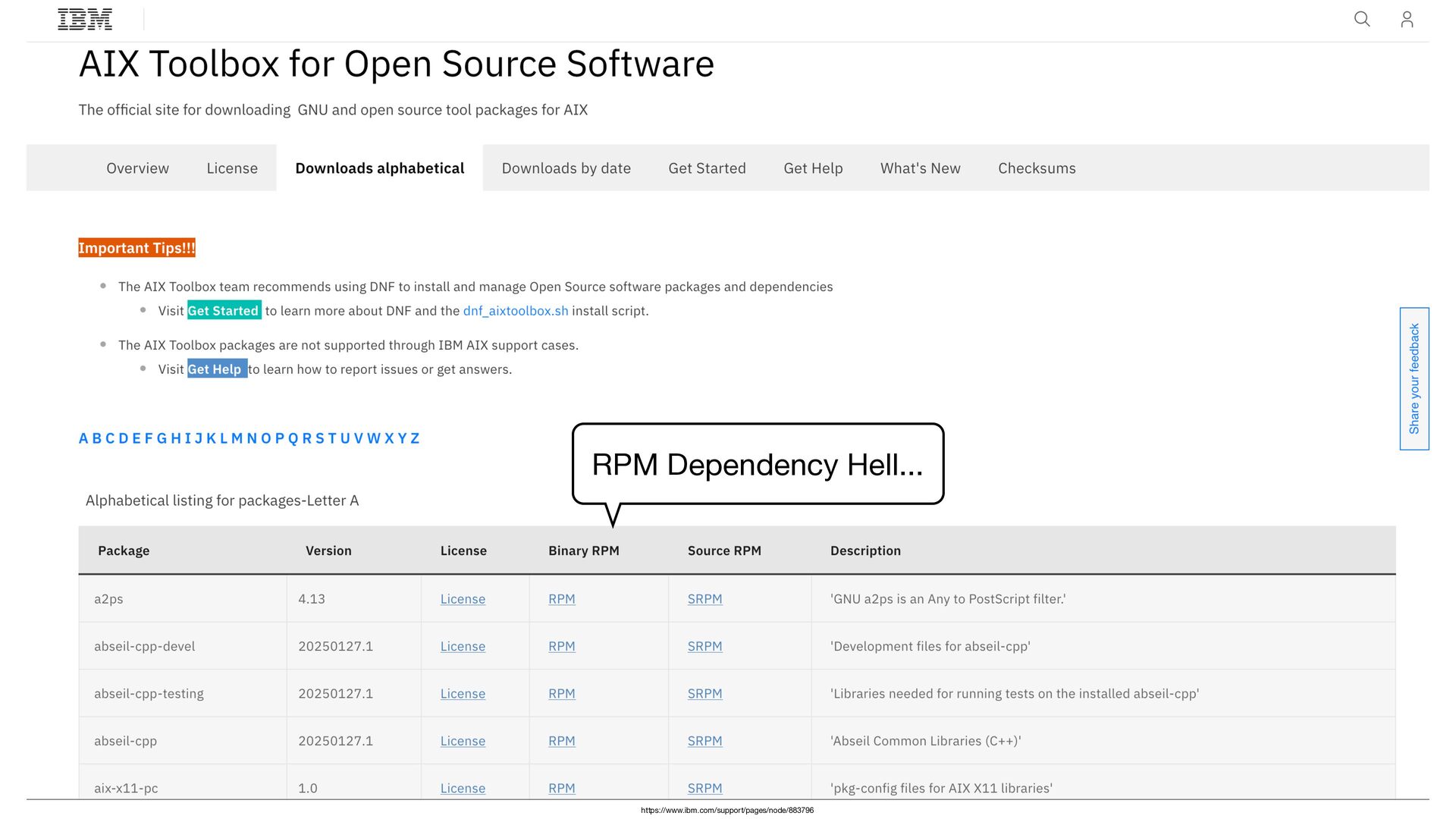The width and height of the screenshot is (1456, 819).
Task: Go to the What's New tab
Action: (920, 168)
